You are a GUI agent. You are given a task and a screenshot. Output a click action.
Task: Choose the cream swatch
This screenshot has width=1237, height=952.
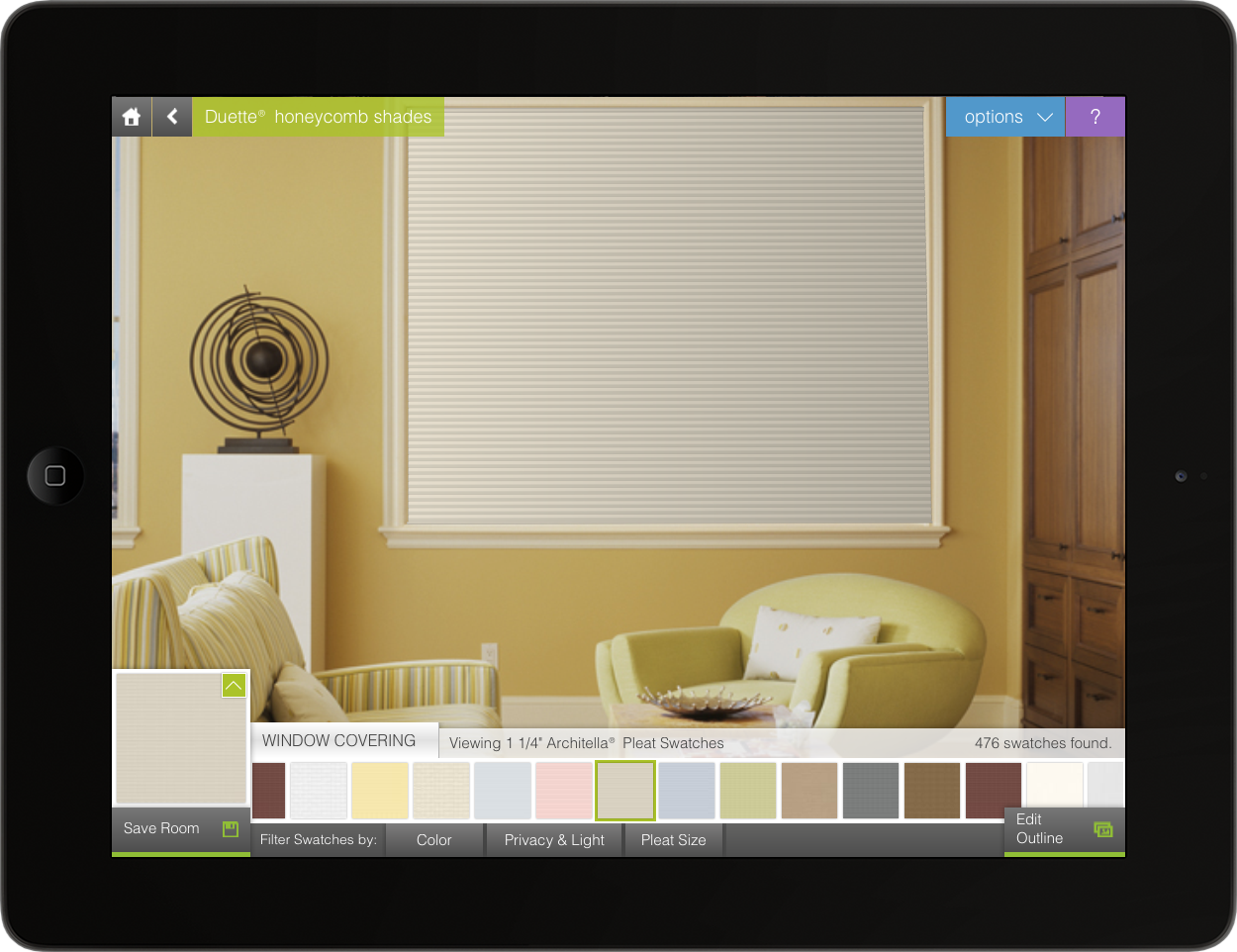coord(441,791)
